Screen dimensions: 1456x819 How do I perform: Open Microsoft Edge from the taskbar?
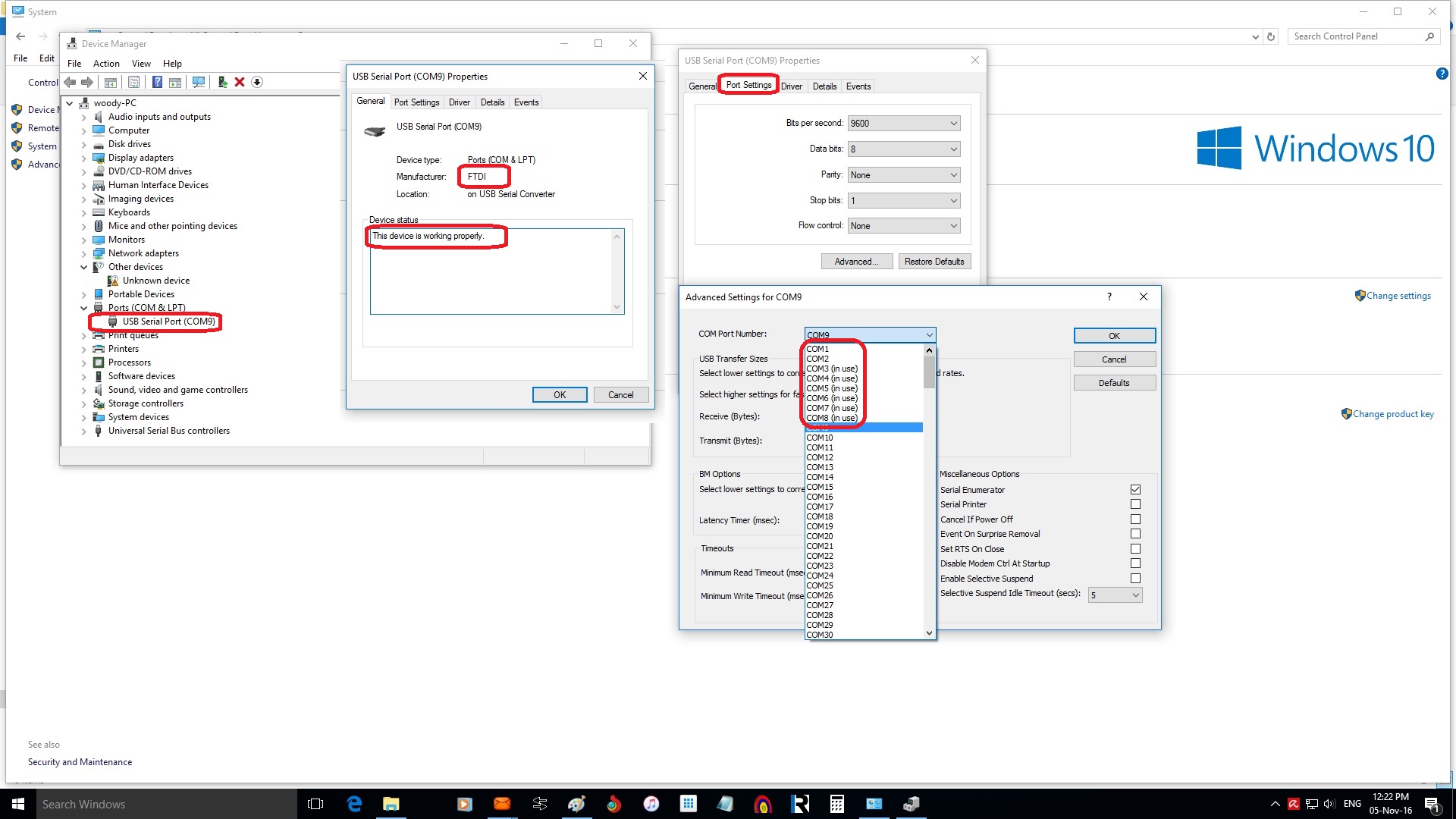(x=354, y=804)
